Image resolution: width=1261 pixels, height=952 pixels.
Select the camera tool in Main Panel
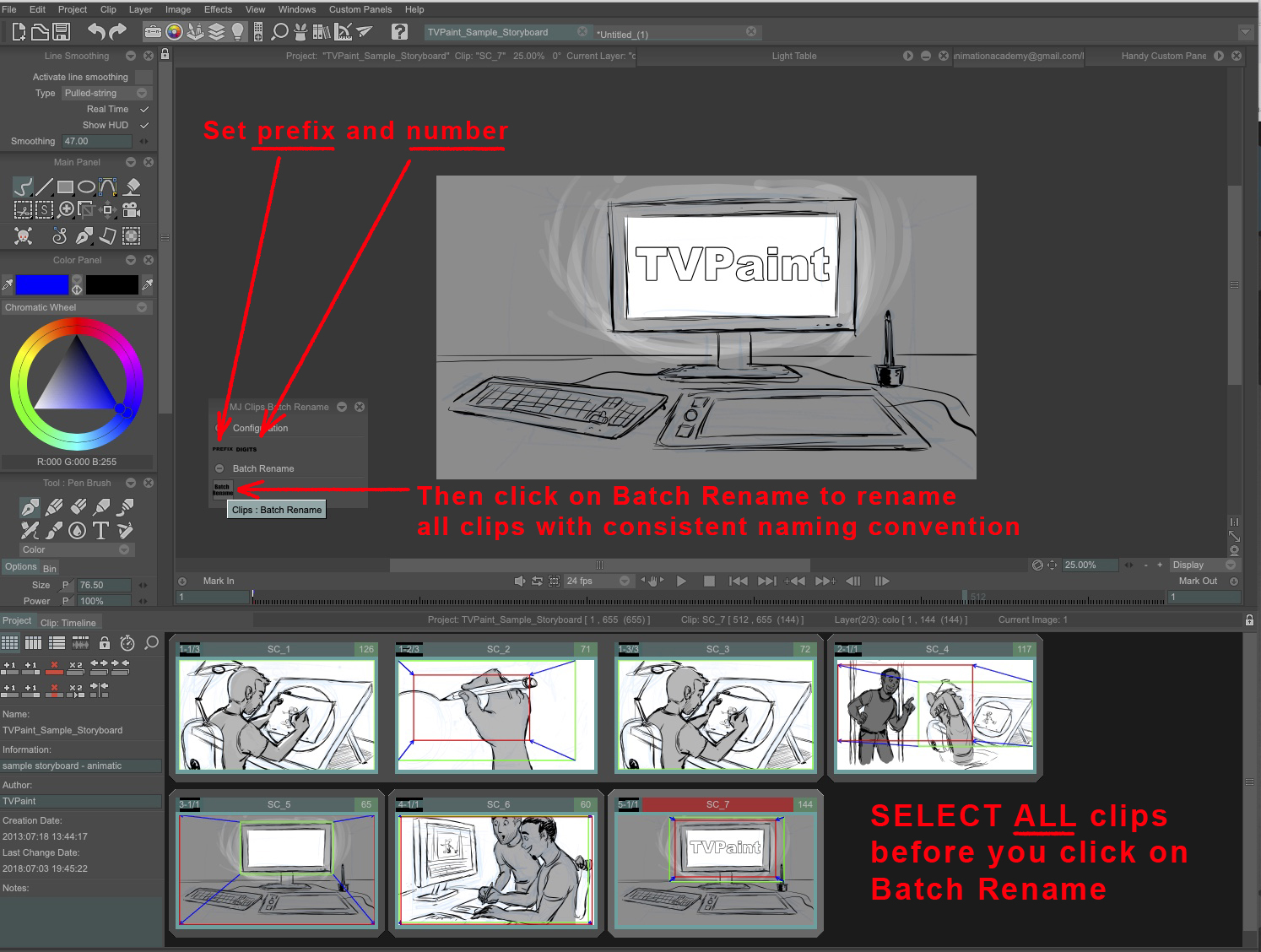tap(131, 209)
